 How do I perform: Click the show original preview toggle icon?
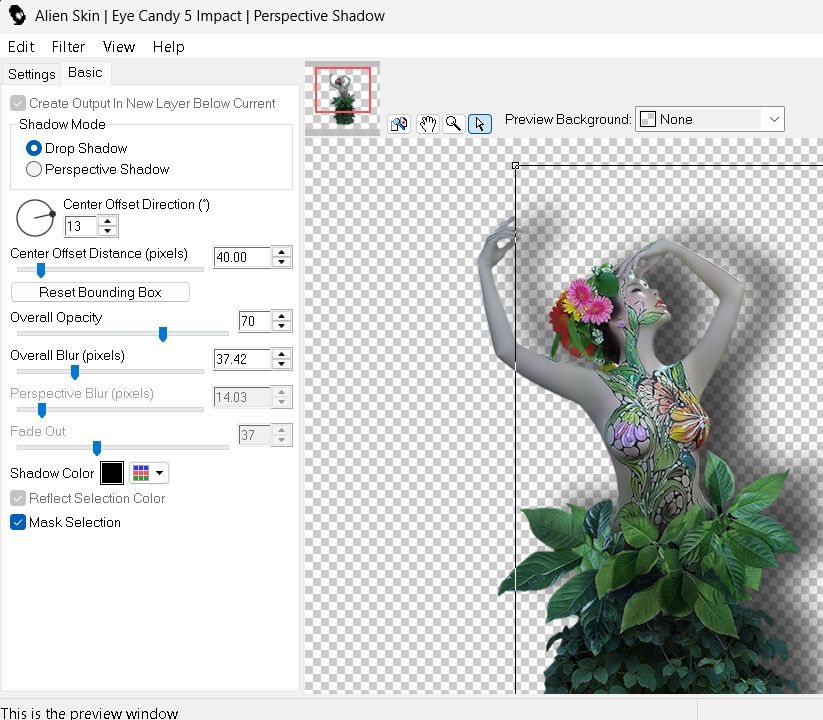(399, 124)
